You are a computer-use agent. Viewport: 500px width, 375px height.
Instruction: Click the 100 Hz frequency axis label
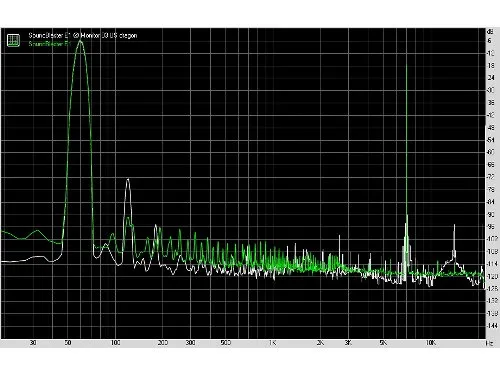(115, 343)
